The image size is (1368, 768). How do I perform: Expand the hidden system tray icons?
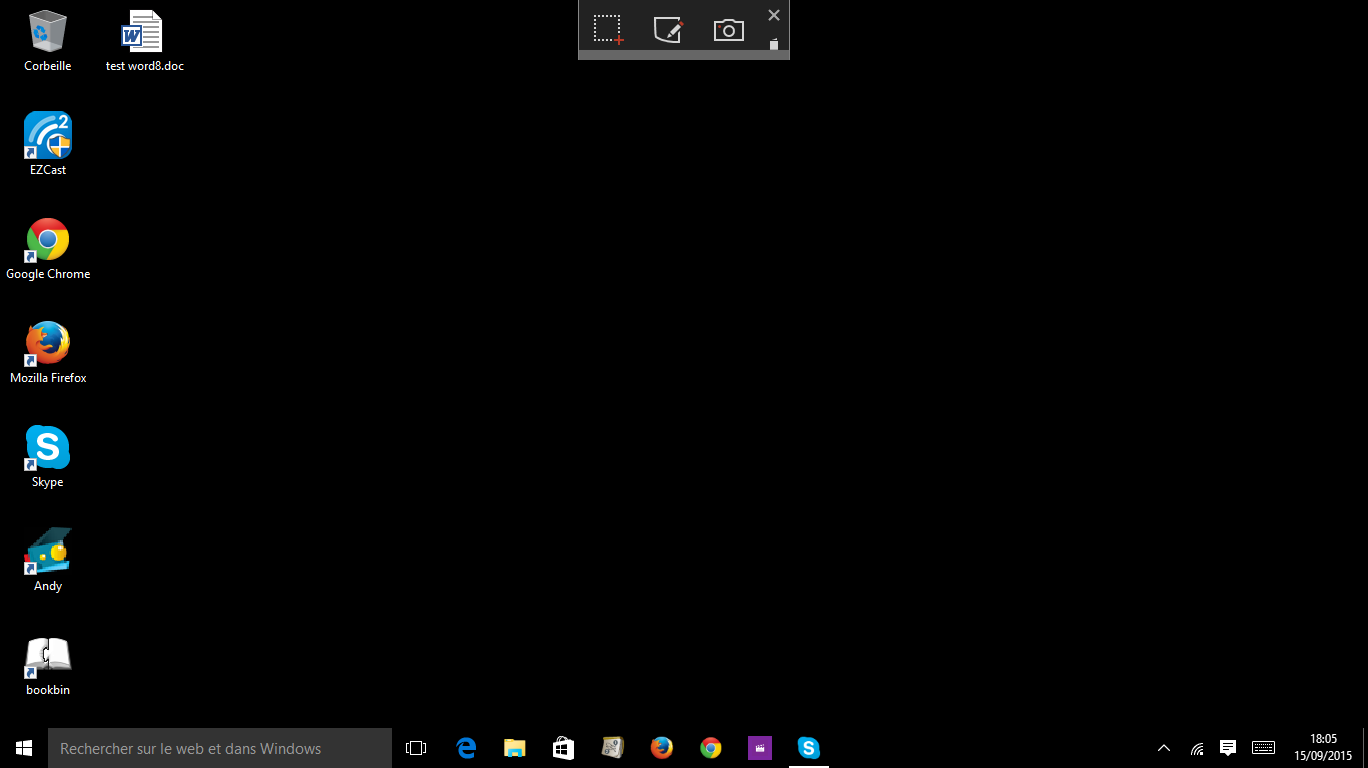click(x=1164, y=748)
